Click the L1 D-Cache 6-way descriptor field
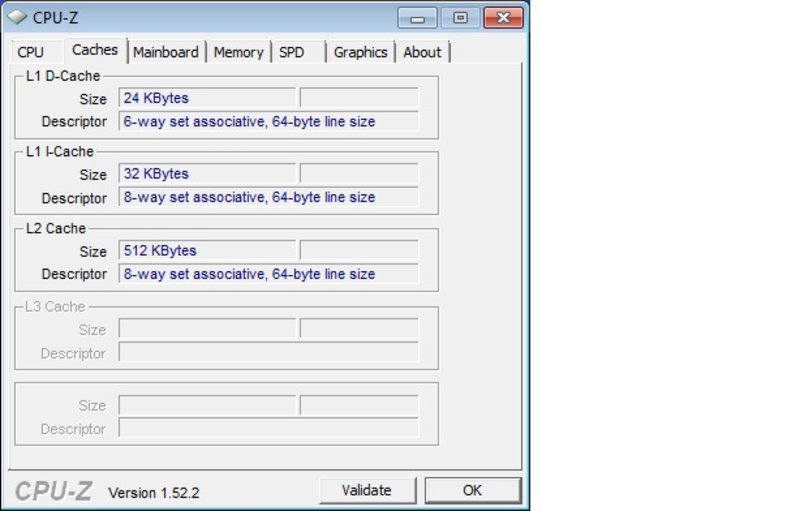The height and width of the screenshot is (511, 800). click(x=268, y=121)
